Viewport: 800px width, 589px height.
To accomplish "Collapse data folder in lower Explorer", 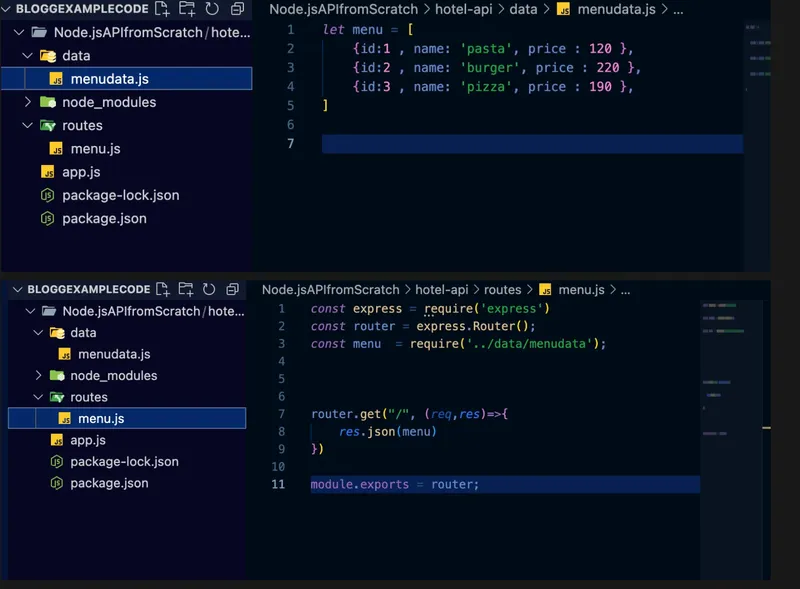I will [39, 333].
